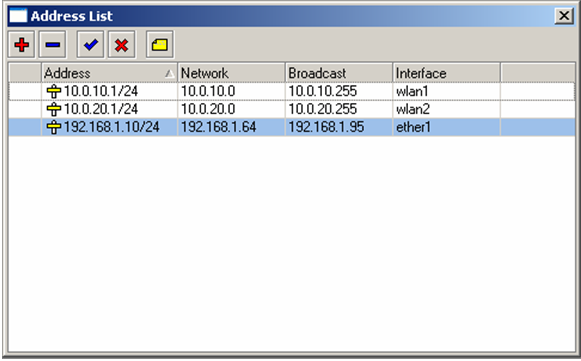Click the Address List window icon
The height and width of the screenshot is (361, 581).
(x=18, y=16)
